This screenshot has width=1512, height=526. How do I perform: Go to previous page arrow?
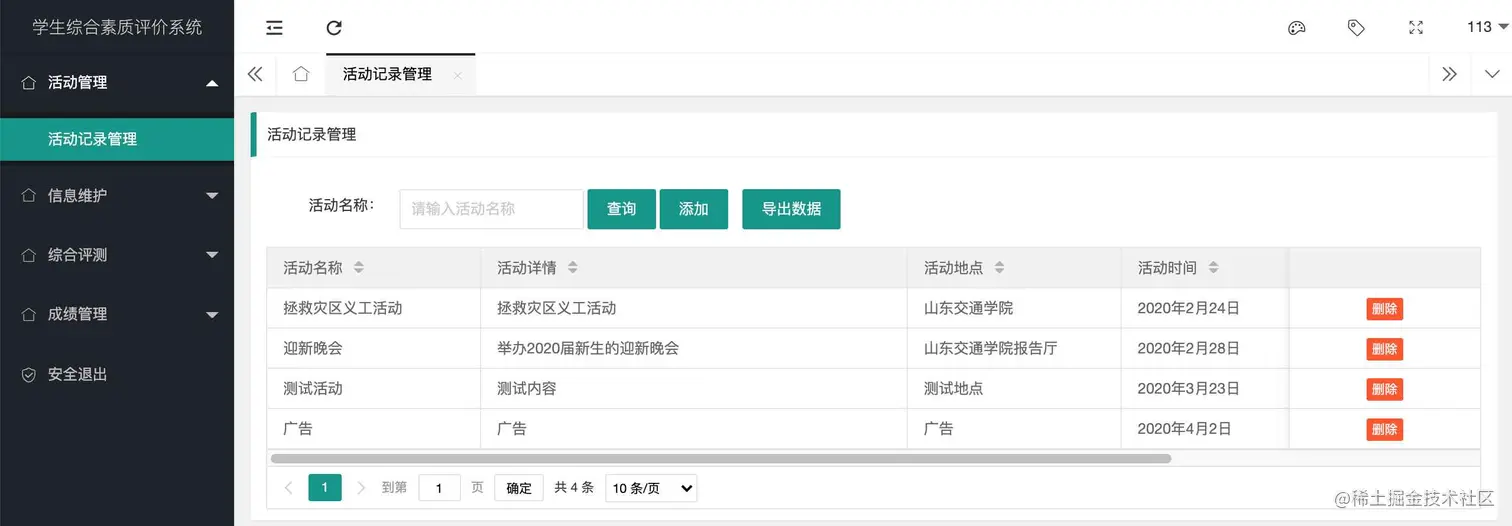pyautogui.click(x=288, y=488)
